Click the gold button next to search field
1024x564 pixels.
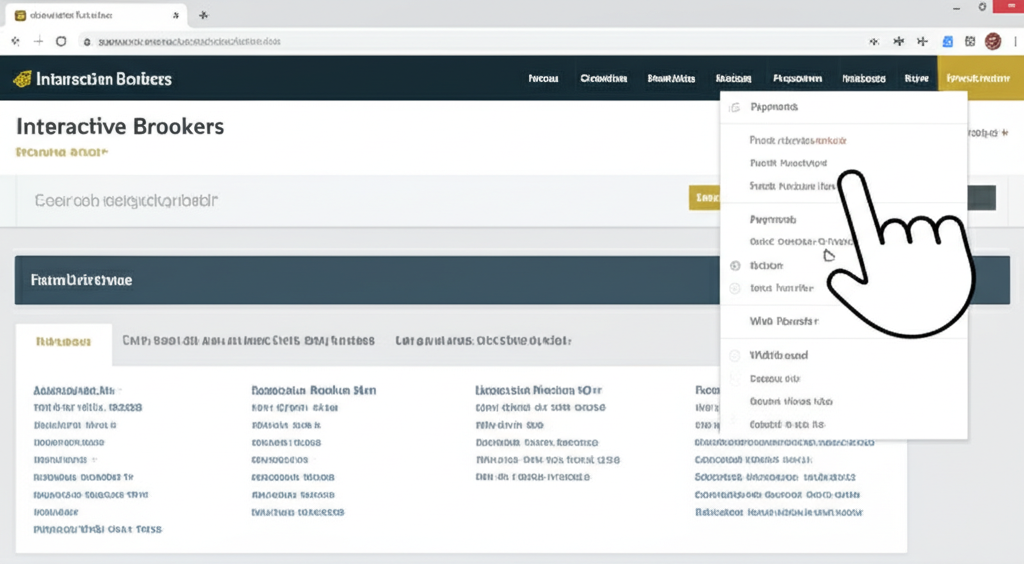click(x=705, y=198)
